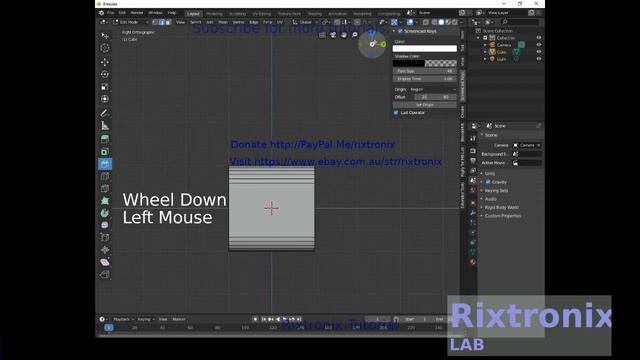The height and width of the screenshot is (360, 640).
Task: Switch to the Sculpting workspace tab
Action: (237, 13)
